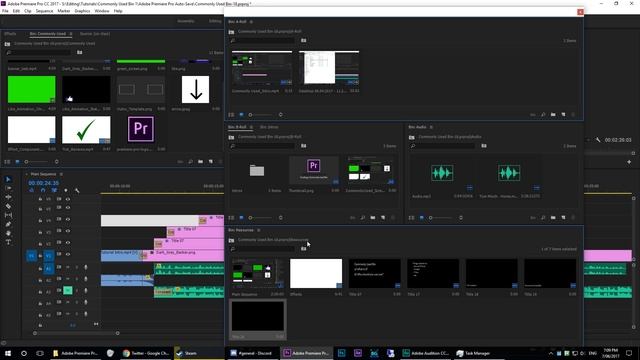Click New Item icon in A-Roll bin
This screenshot has height=360, width=640.
(563, 115)
